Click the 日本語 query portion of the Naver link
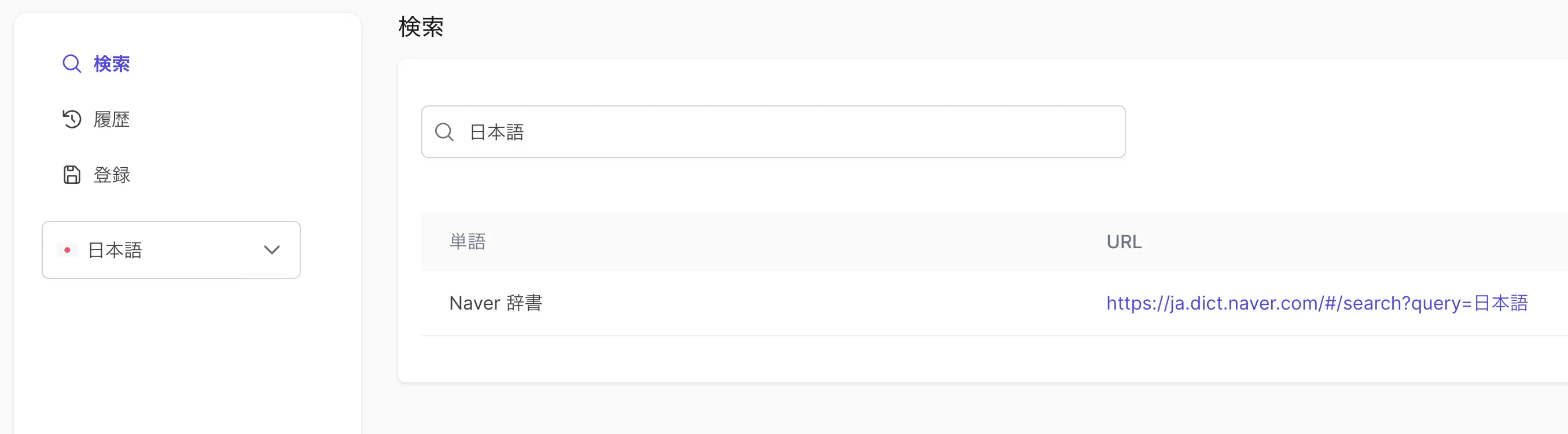The width and height of the screenshot is (1568, 434). coord(1500,303)
